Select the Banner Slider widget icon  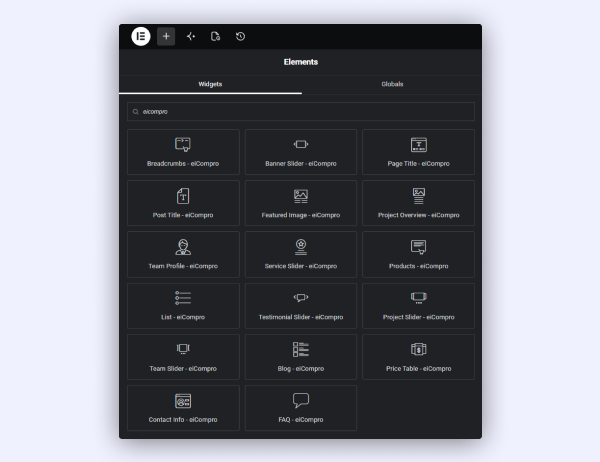point(301,144)
